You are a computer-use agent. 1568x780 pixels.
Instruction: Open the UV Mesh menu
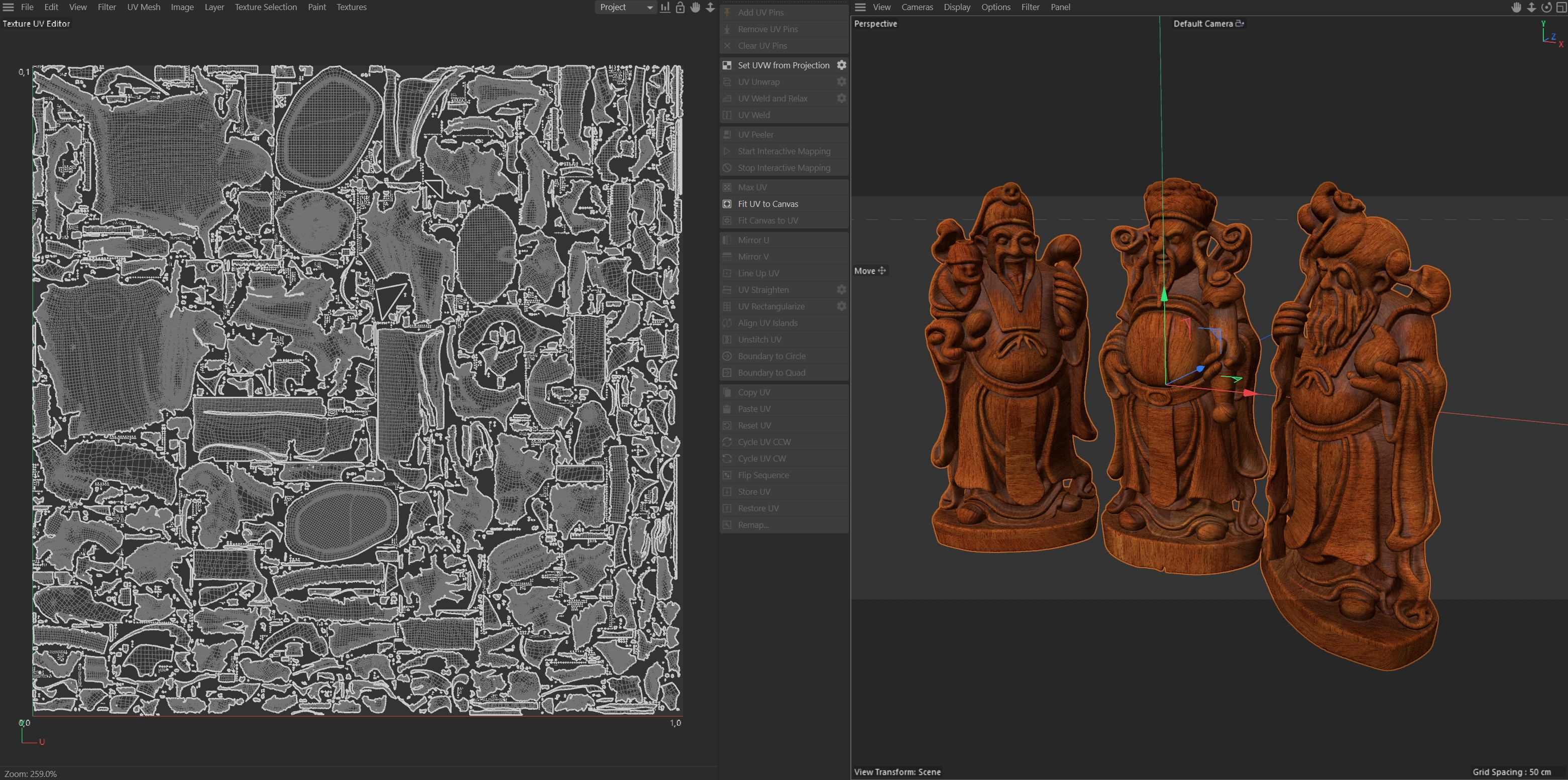(x=144, y=8)
